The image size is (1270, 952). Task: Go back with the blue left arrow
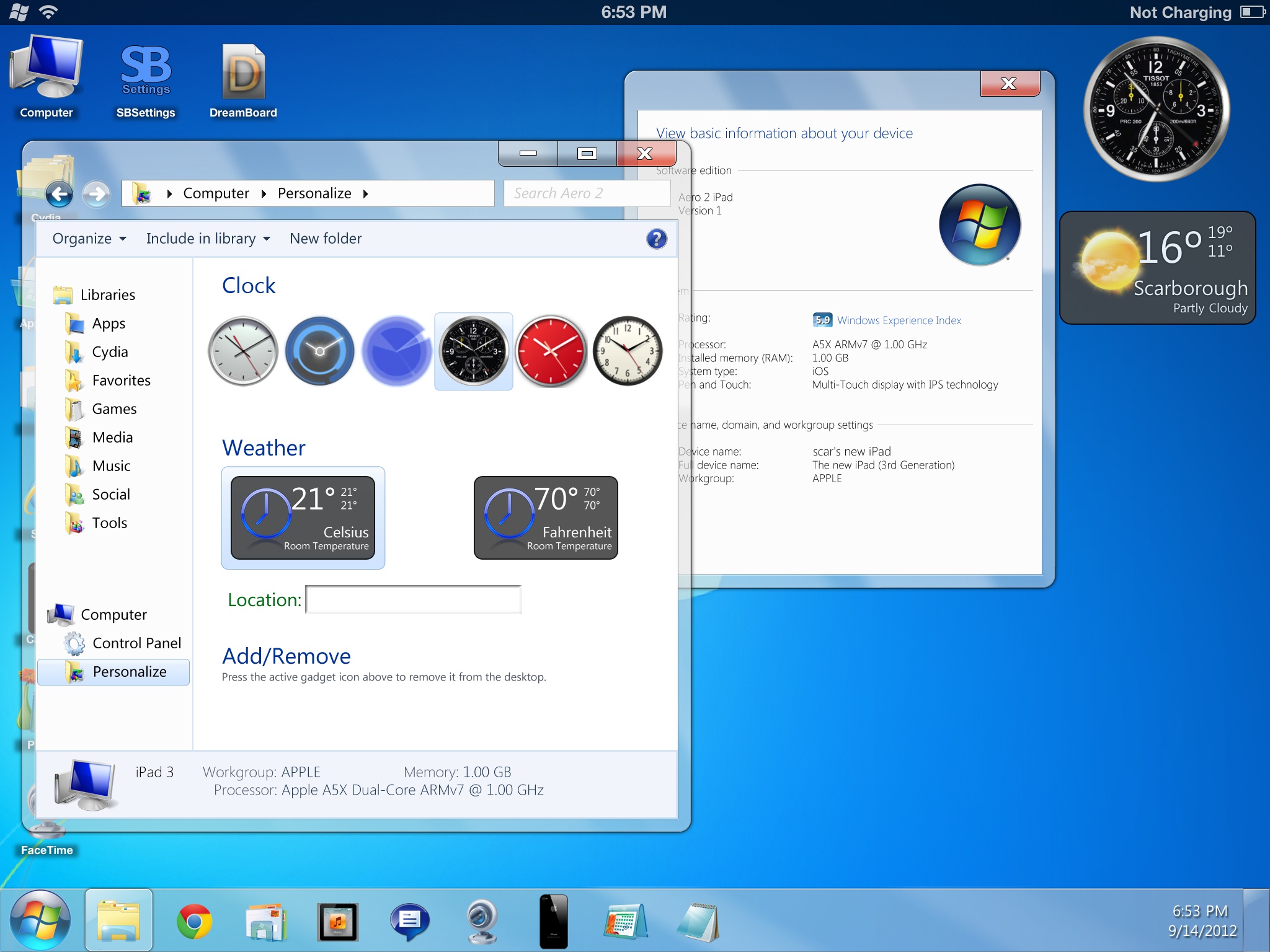click(x=60, y=195)
